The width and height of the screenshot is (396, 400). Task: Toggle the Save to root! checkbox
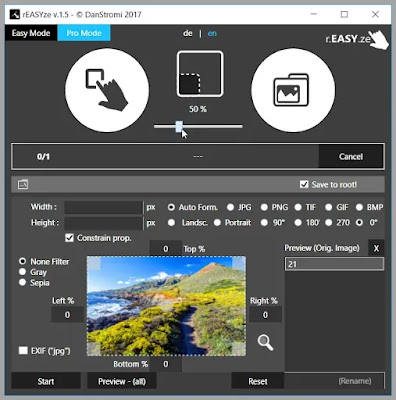pyautogui.click(x=304, y=184)
